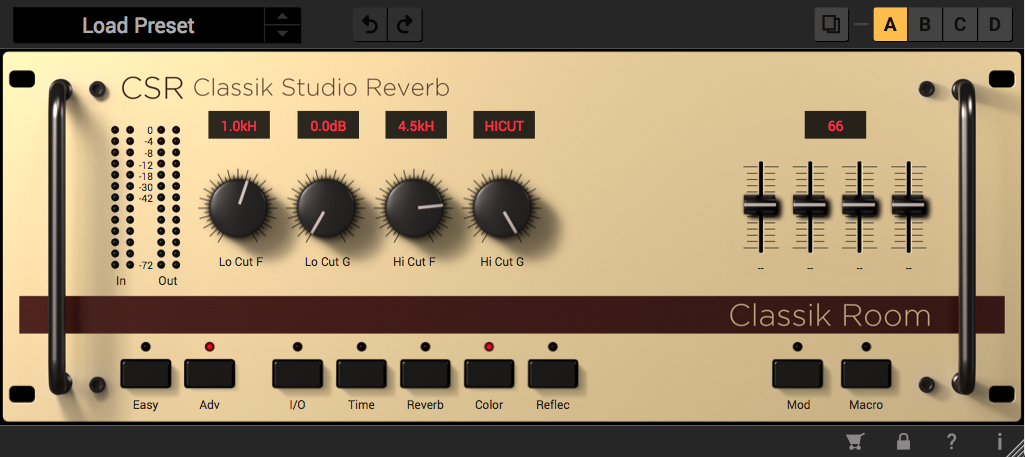Click the Hi Cut F knob

click(x=414, y=209)
